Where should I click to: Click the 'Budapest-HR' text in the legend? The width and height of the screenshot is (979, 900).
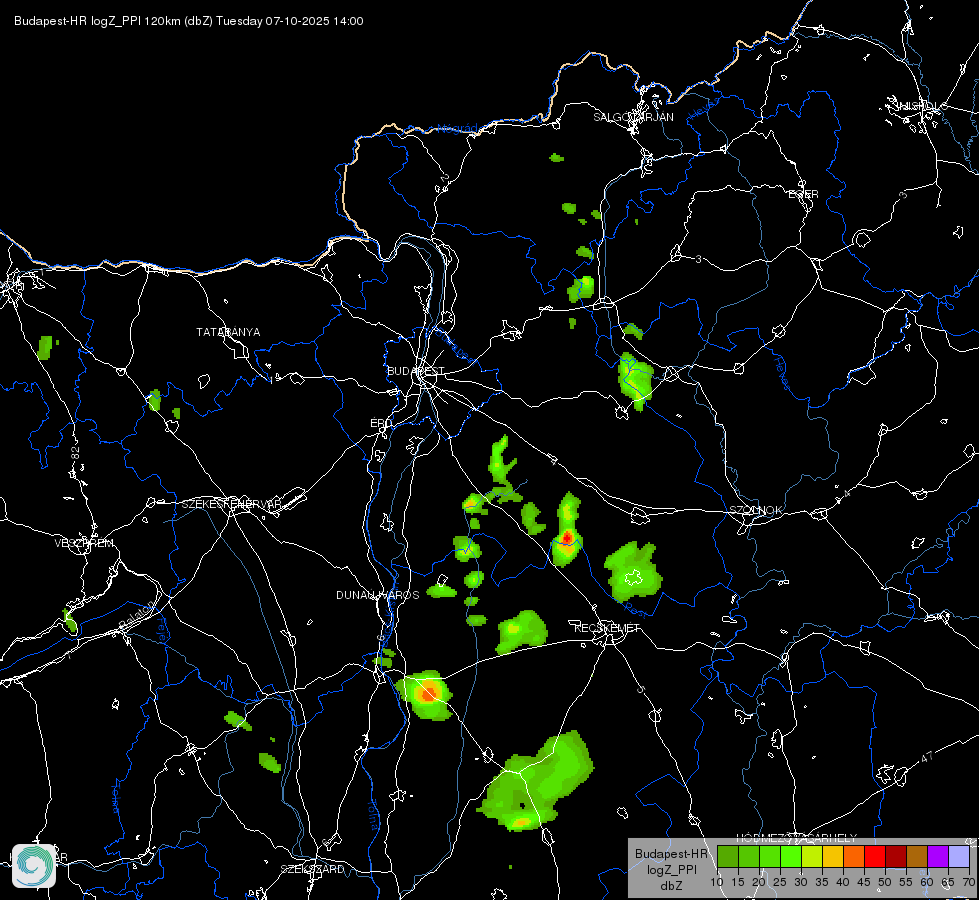pos(671,854)
